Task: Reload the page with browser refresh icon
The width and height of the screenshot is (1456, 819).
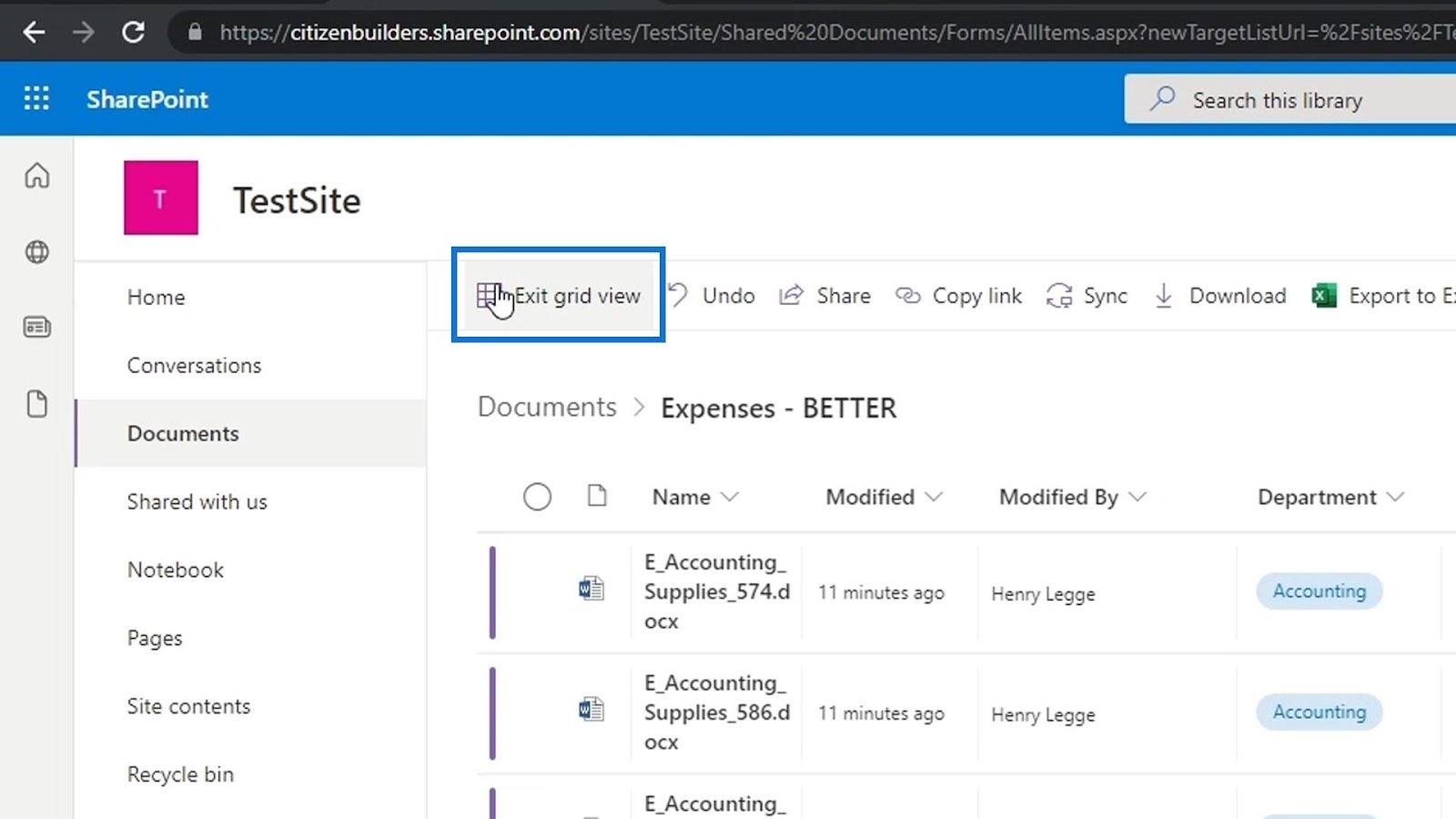Action: pos(134,33)
